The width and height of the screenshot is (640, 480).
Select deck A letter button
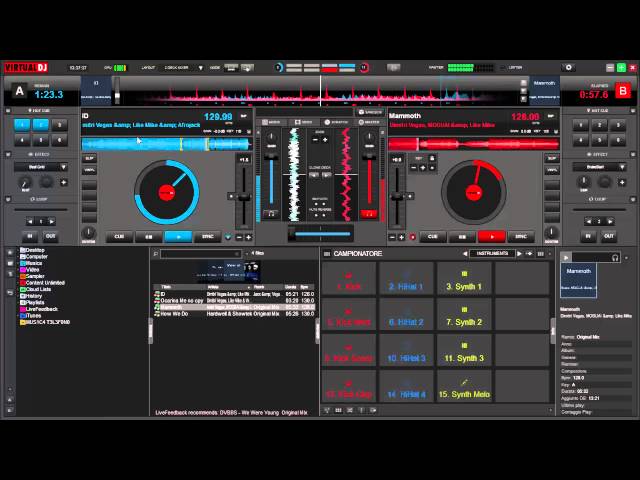(19, 91)
